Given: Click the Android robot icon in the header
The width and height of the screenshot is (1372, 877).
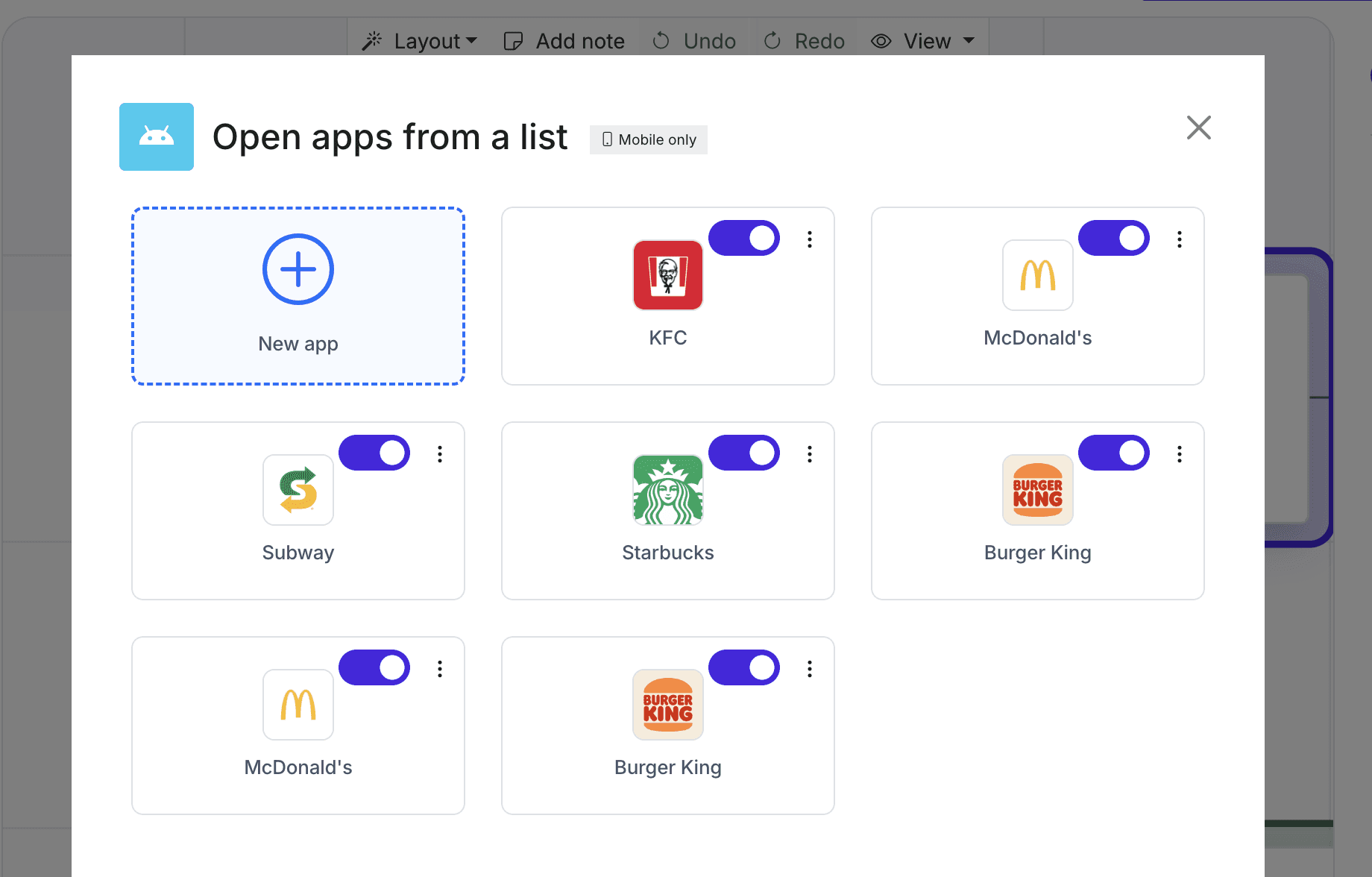Looking at the screenshot, I should (157, 136).
